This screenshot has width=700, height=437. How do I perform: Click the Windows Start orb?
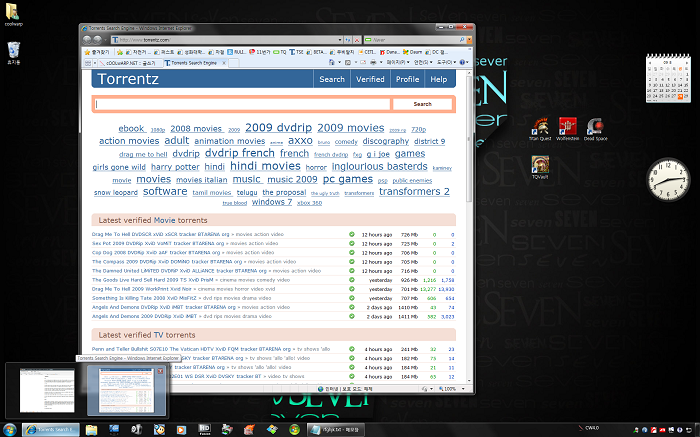9,429
